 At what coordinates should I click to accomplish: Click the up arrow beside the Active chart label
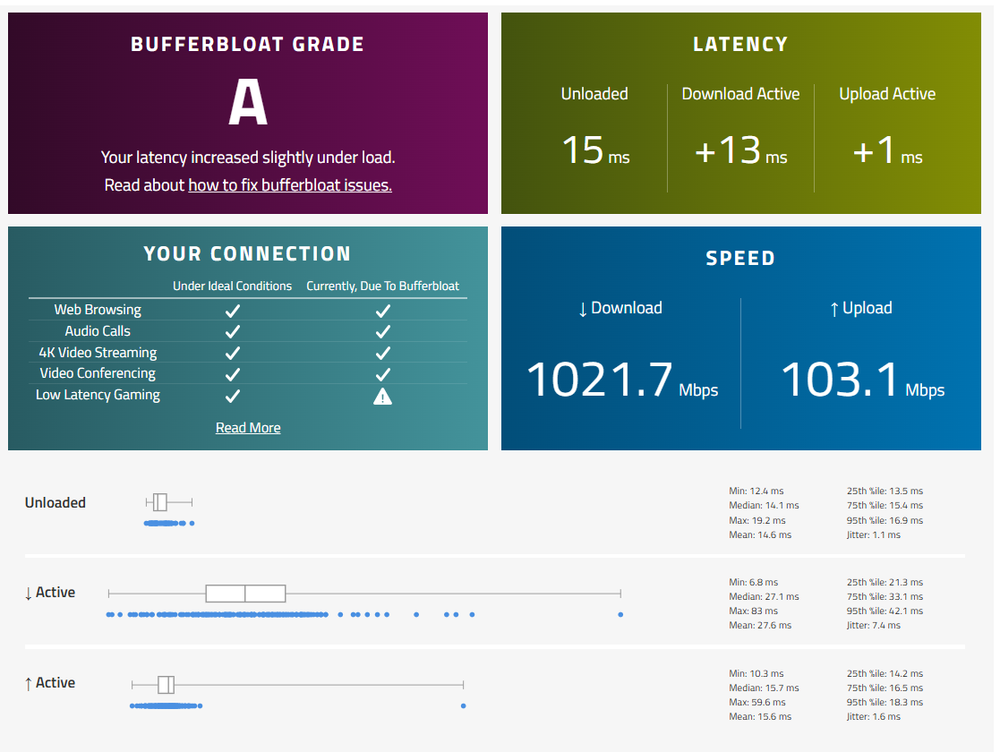tap(29, 683)
